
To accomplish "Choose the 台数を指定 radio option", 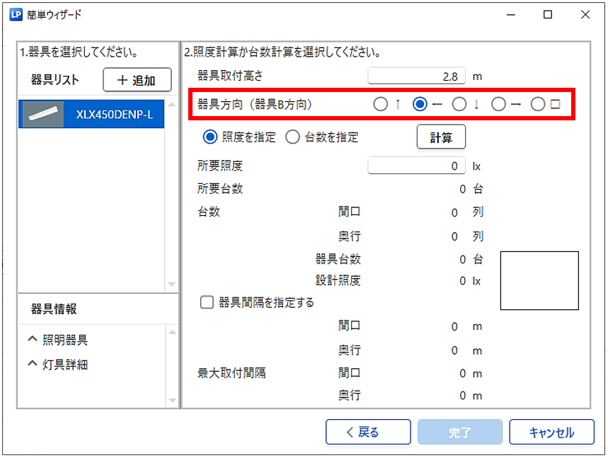I will pos(293,137).
